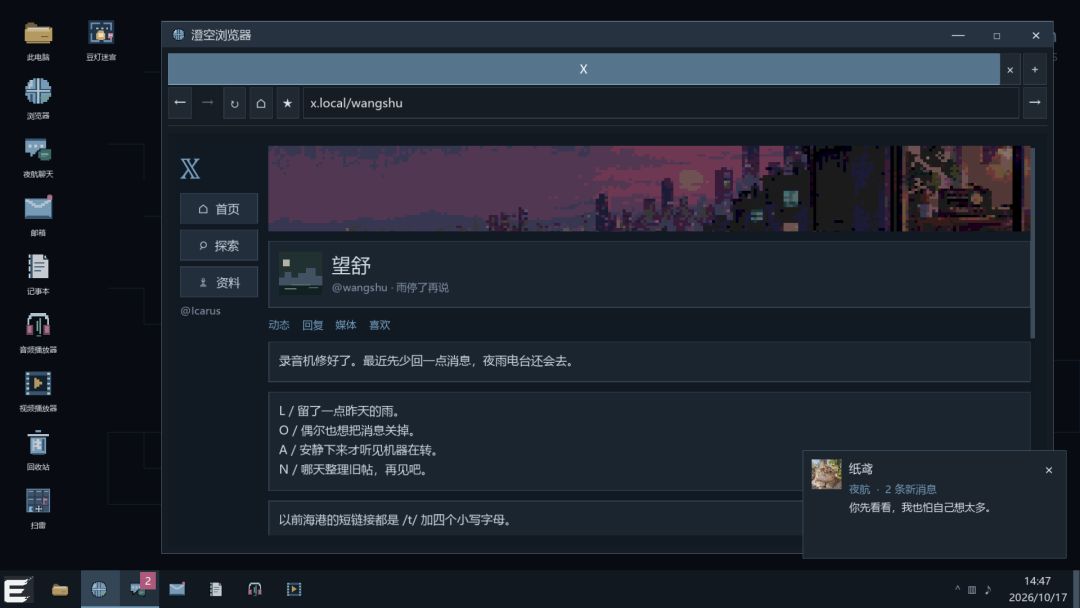The height and width of the screenshot is (608, 1080).
Task: Open the start menu logo on the taskbar
Action: coord(17,589)
